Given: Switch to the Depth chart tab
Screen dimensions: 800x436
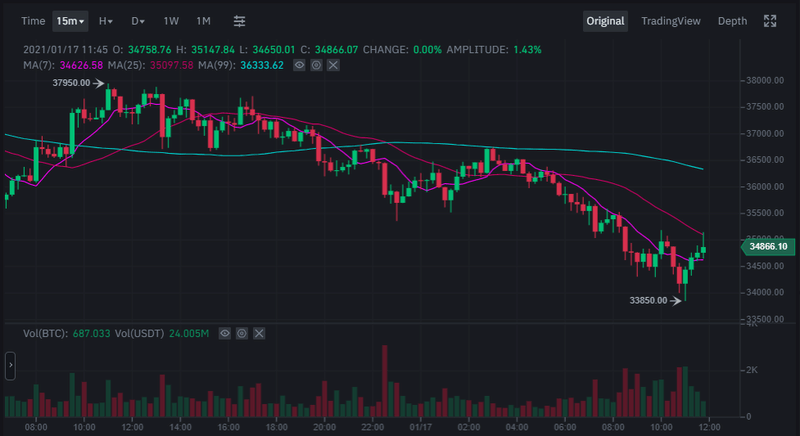Looking at the screenshot, I should [x=732, y=21].
